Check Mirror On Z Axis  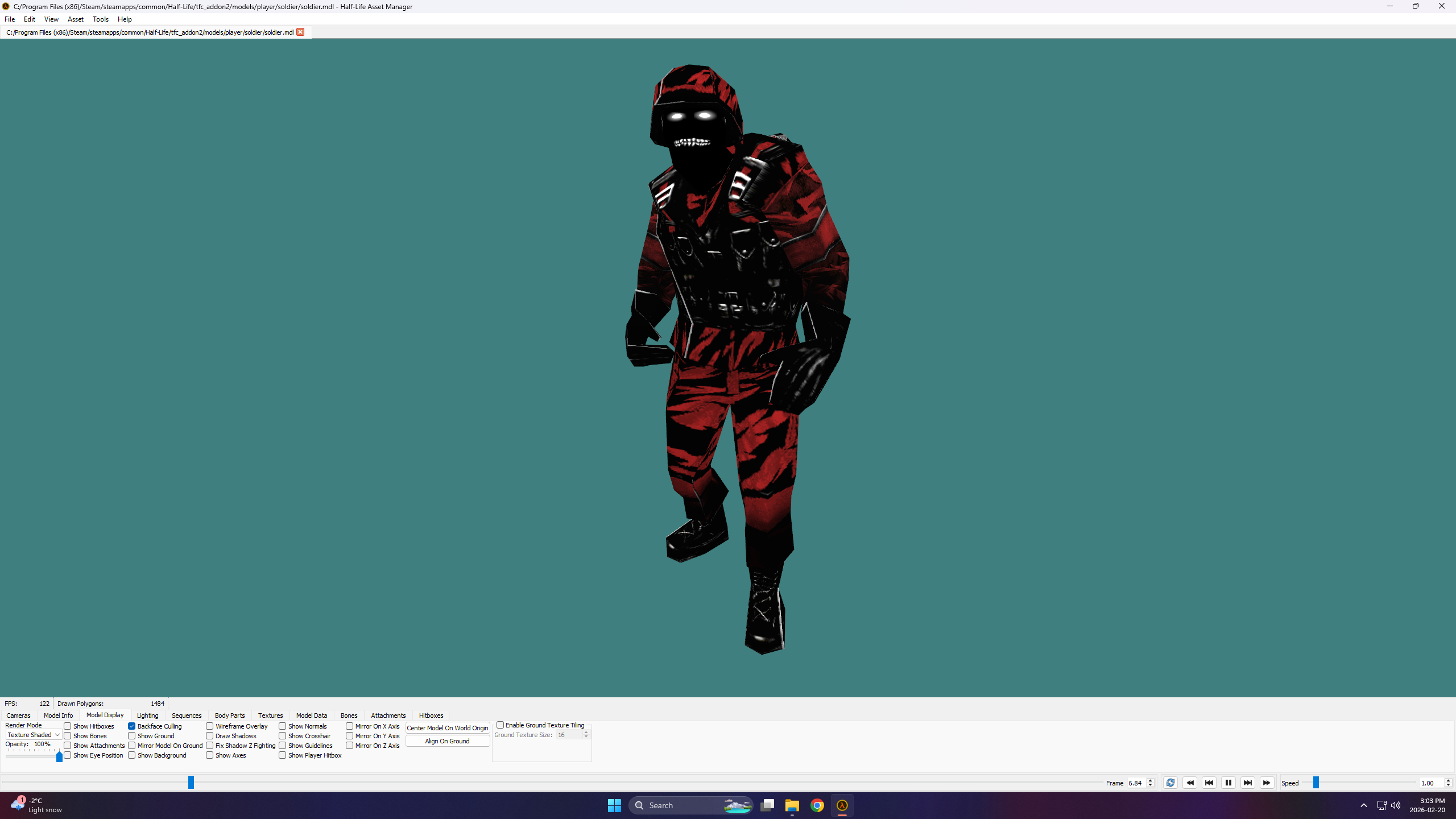pyautogui.click(x=350, y=746)
